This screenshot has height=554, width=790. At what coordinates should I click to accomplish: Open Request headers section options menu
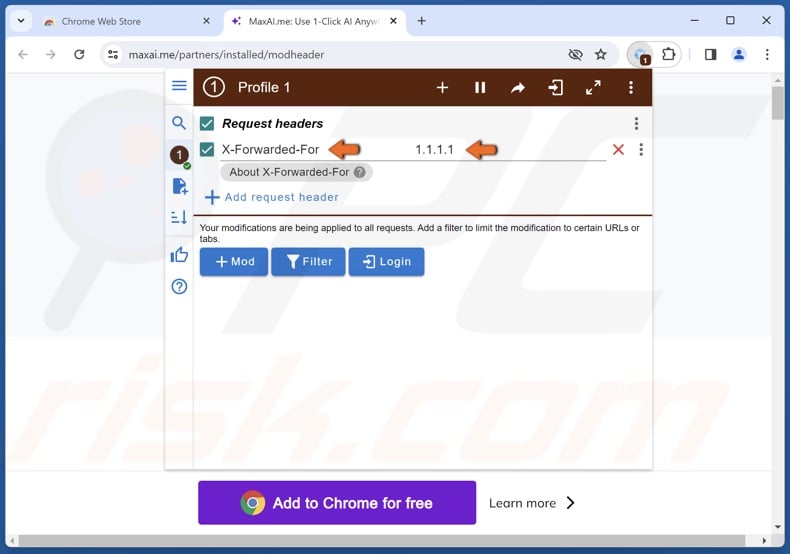tap(636, 123)
